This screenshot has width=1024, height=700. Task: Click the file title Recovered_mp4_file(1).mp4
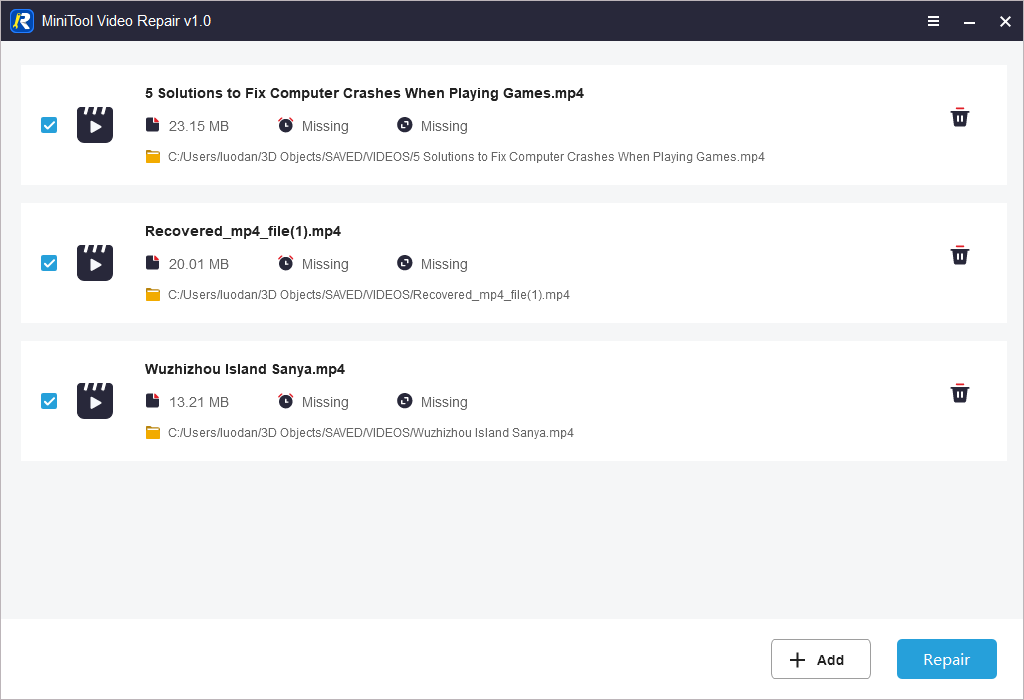[243, 231]
